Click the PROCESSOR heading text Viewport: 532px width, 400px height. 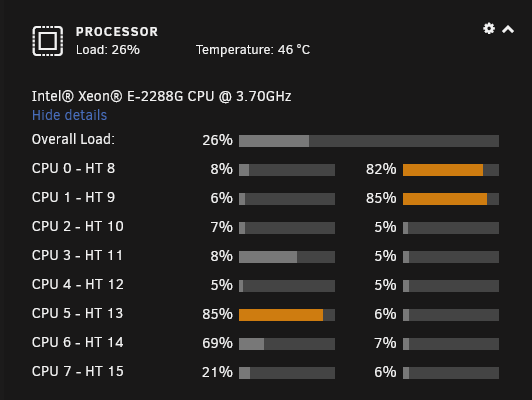117,32
